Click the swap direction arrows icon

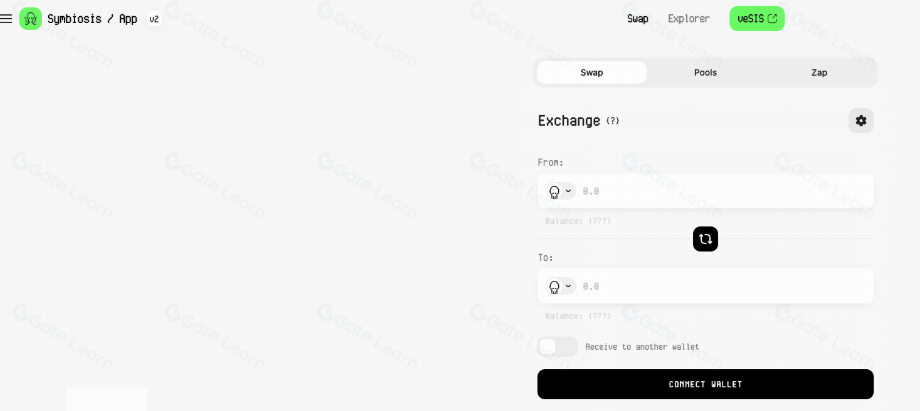tap(705, 238)
